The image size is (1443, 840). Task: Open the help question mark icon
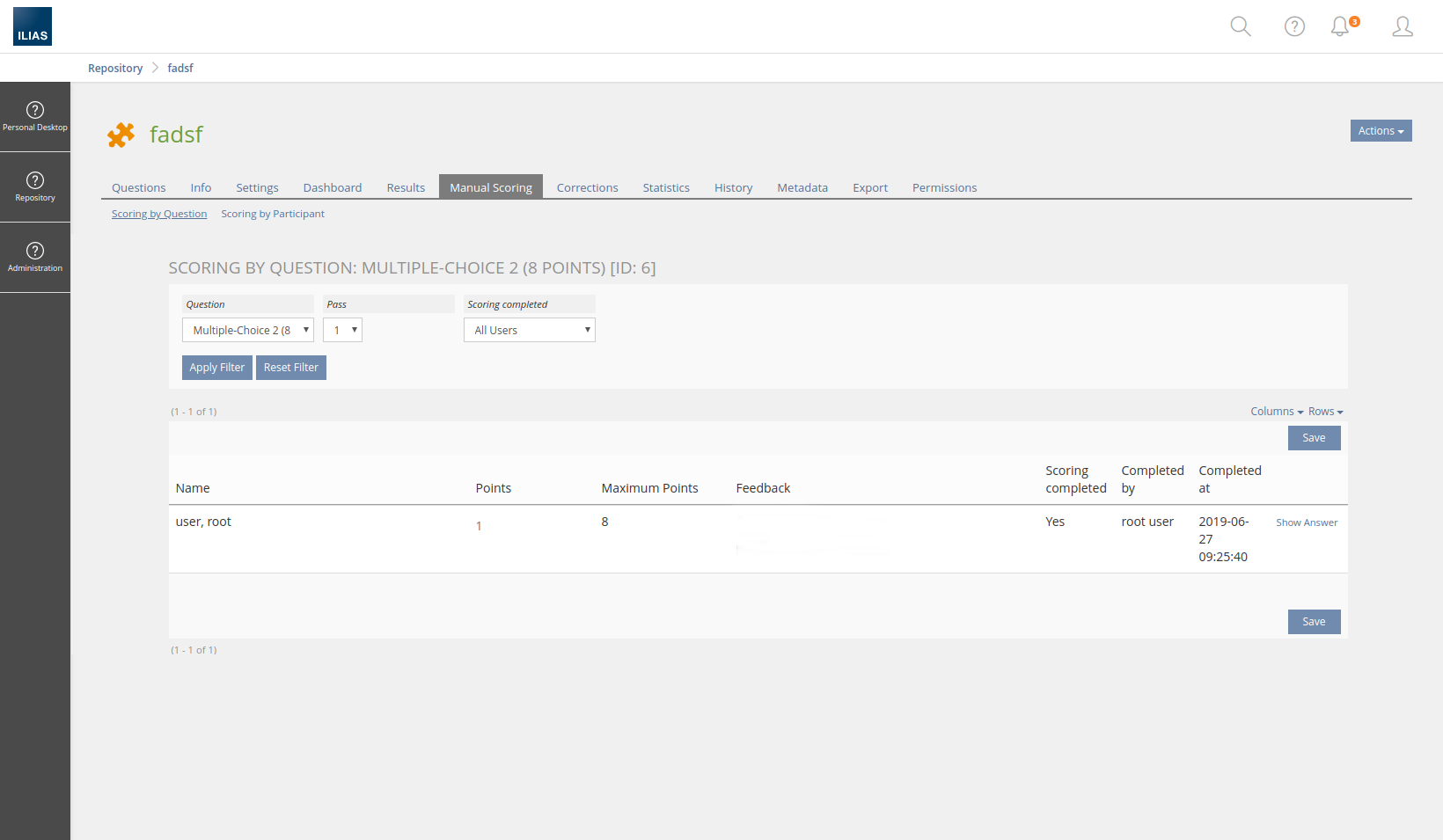point(1294,26)
